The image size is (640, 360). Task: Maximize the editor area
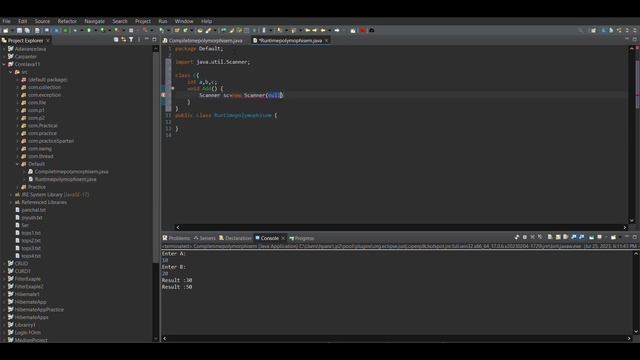click(634, 39)
